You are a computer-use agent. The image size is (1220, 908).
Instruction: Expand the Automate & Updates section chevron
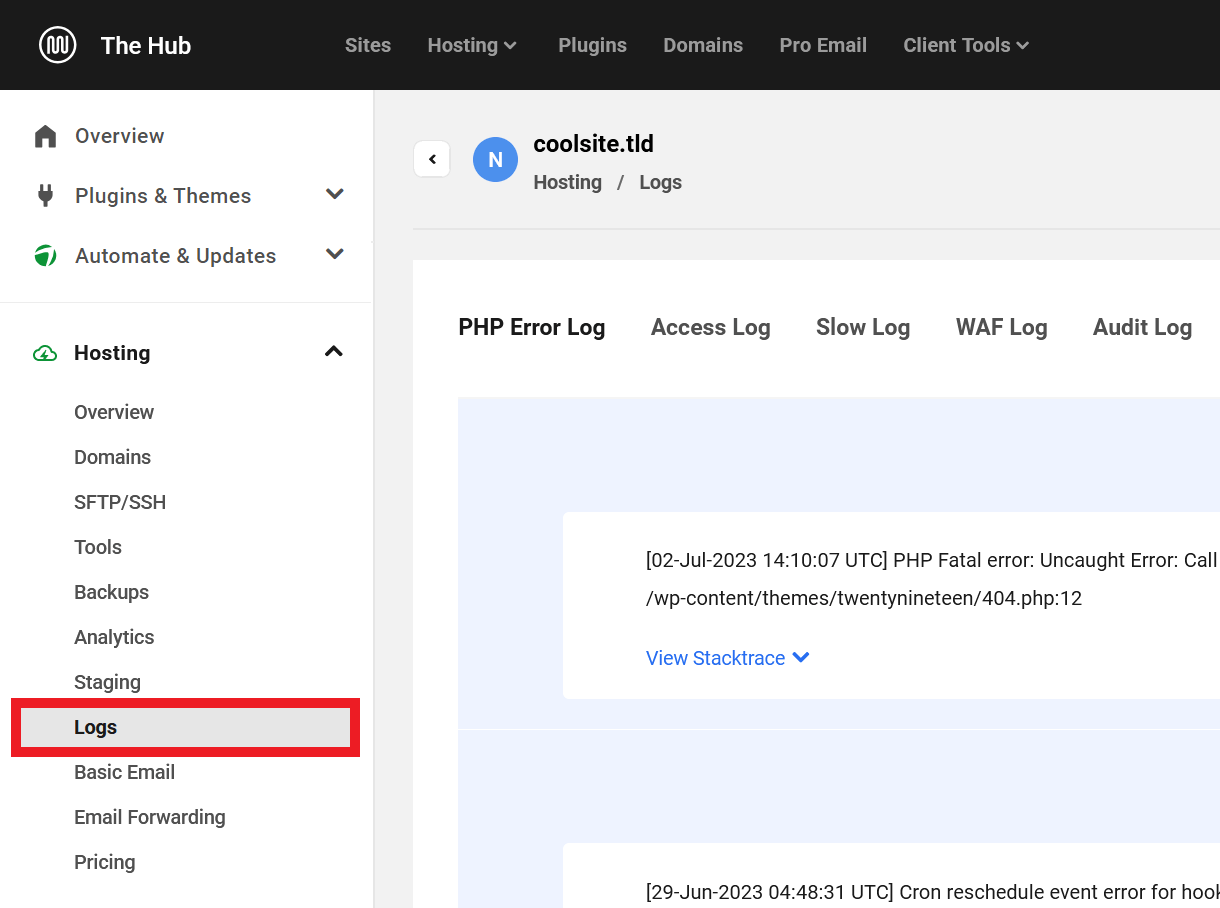(x=335, y=255)
